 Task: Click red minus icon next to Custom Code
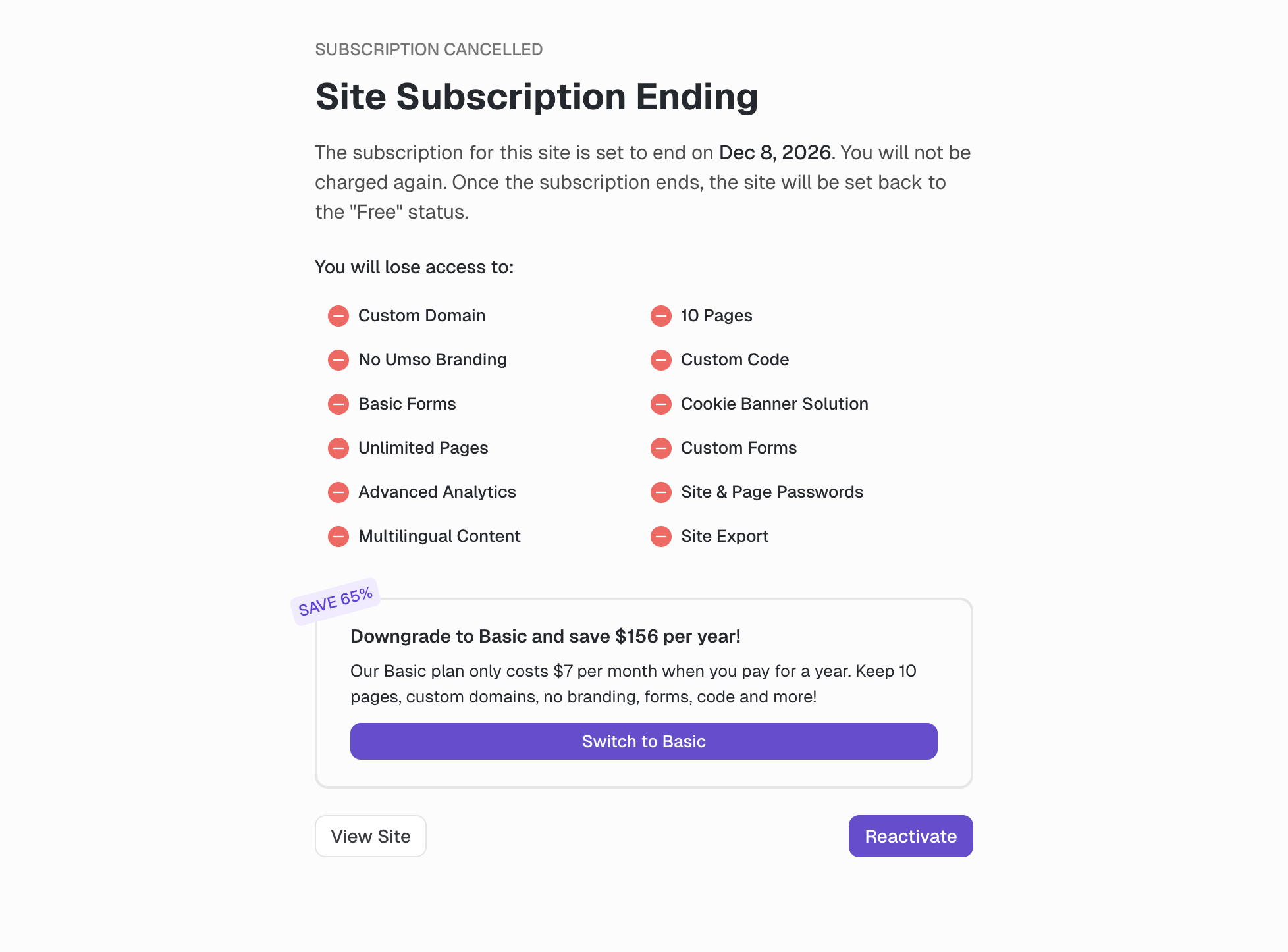coord(661,360)
